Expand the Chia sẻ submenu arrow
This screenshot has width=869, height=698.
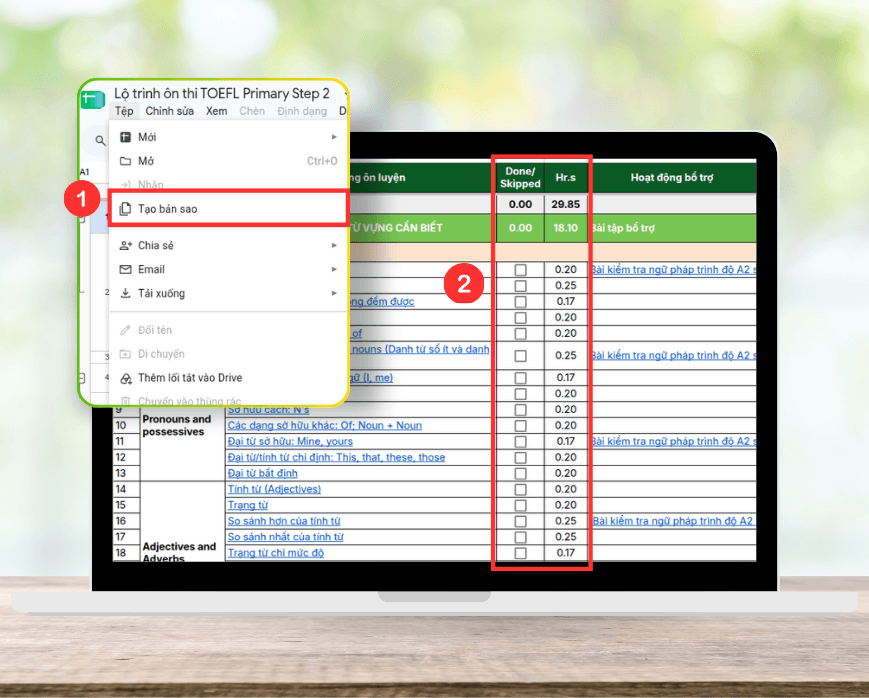click(x=334, y=246)
